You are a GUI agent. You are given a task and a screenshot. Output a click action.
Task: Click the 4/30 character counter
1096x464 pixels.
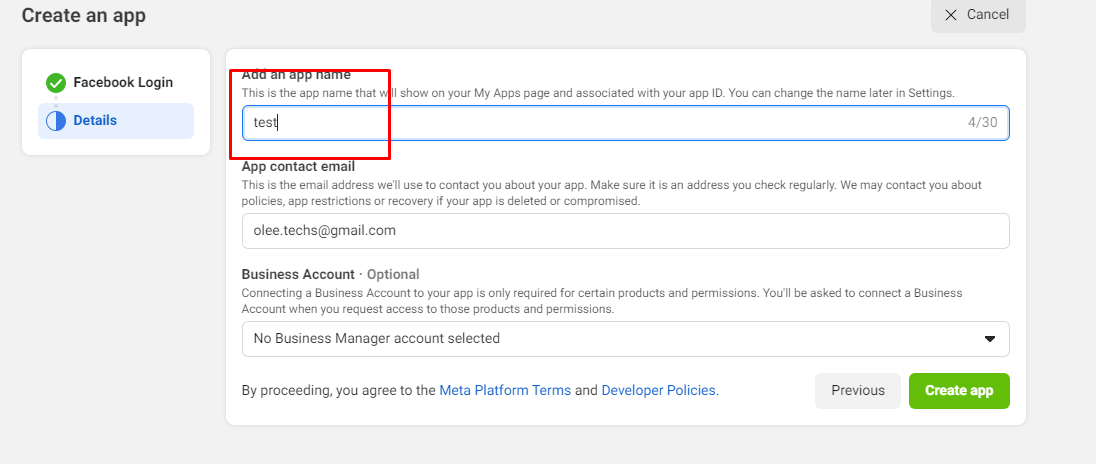[x=983, y=123]
